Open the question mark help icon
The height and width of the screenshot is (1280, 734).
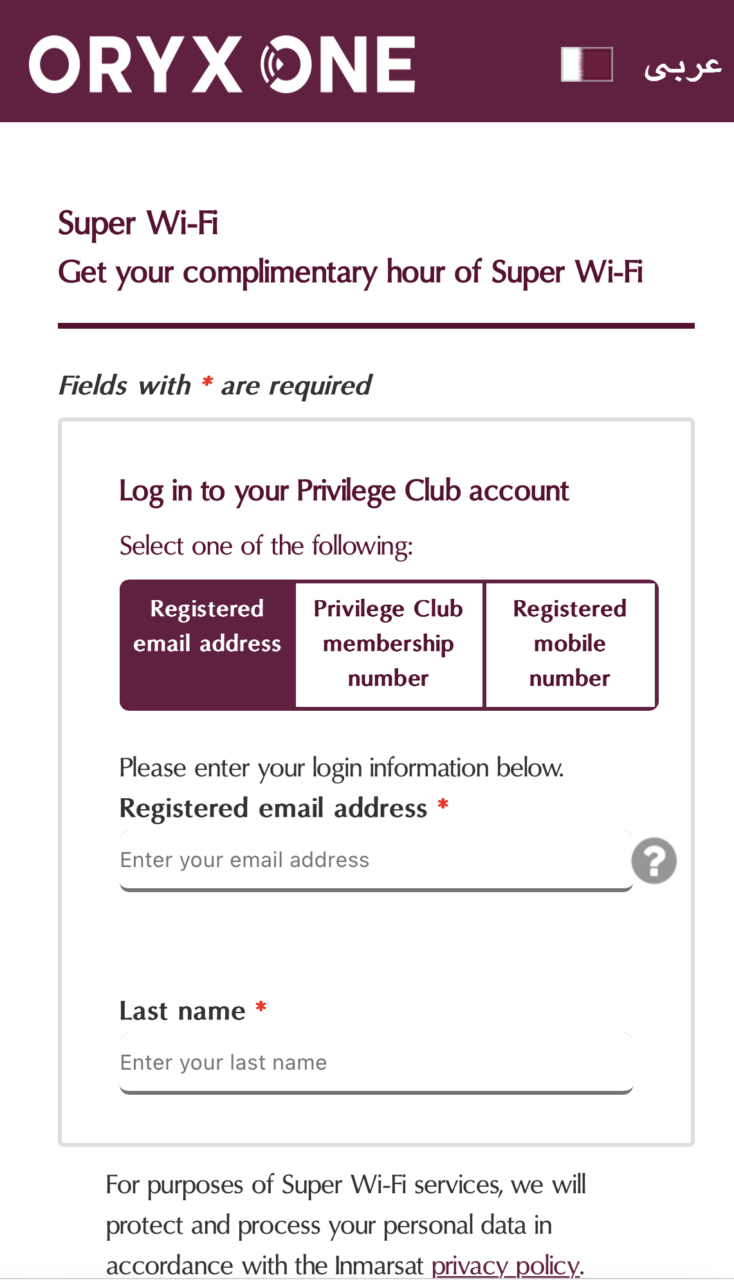(654, 860)
